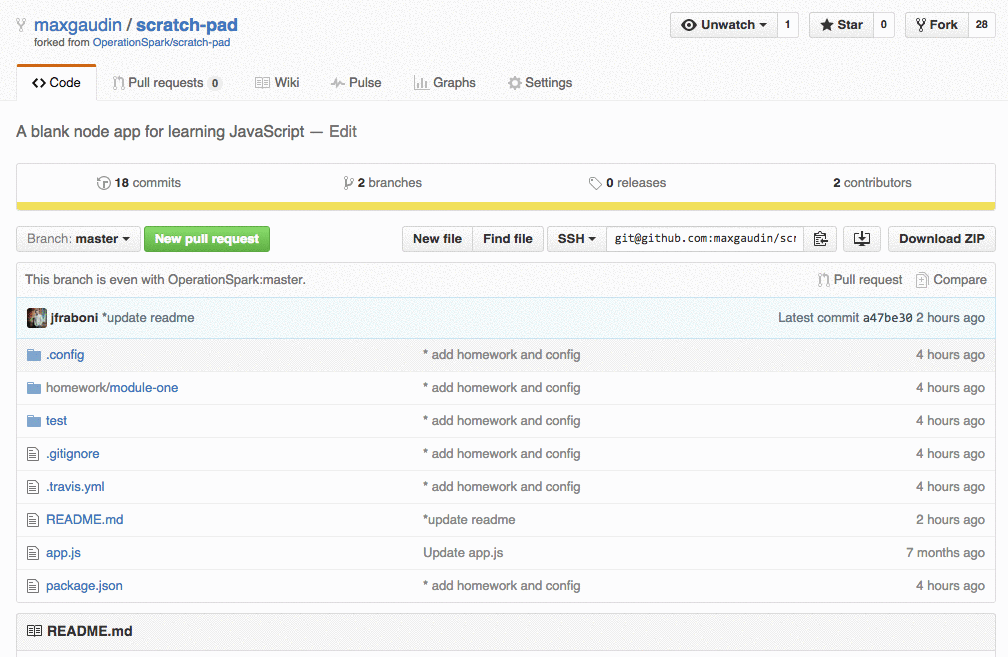Open the homework/module-one folder
The image size is (1008, 657).
click(x=112, y=388)
